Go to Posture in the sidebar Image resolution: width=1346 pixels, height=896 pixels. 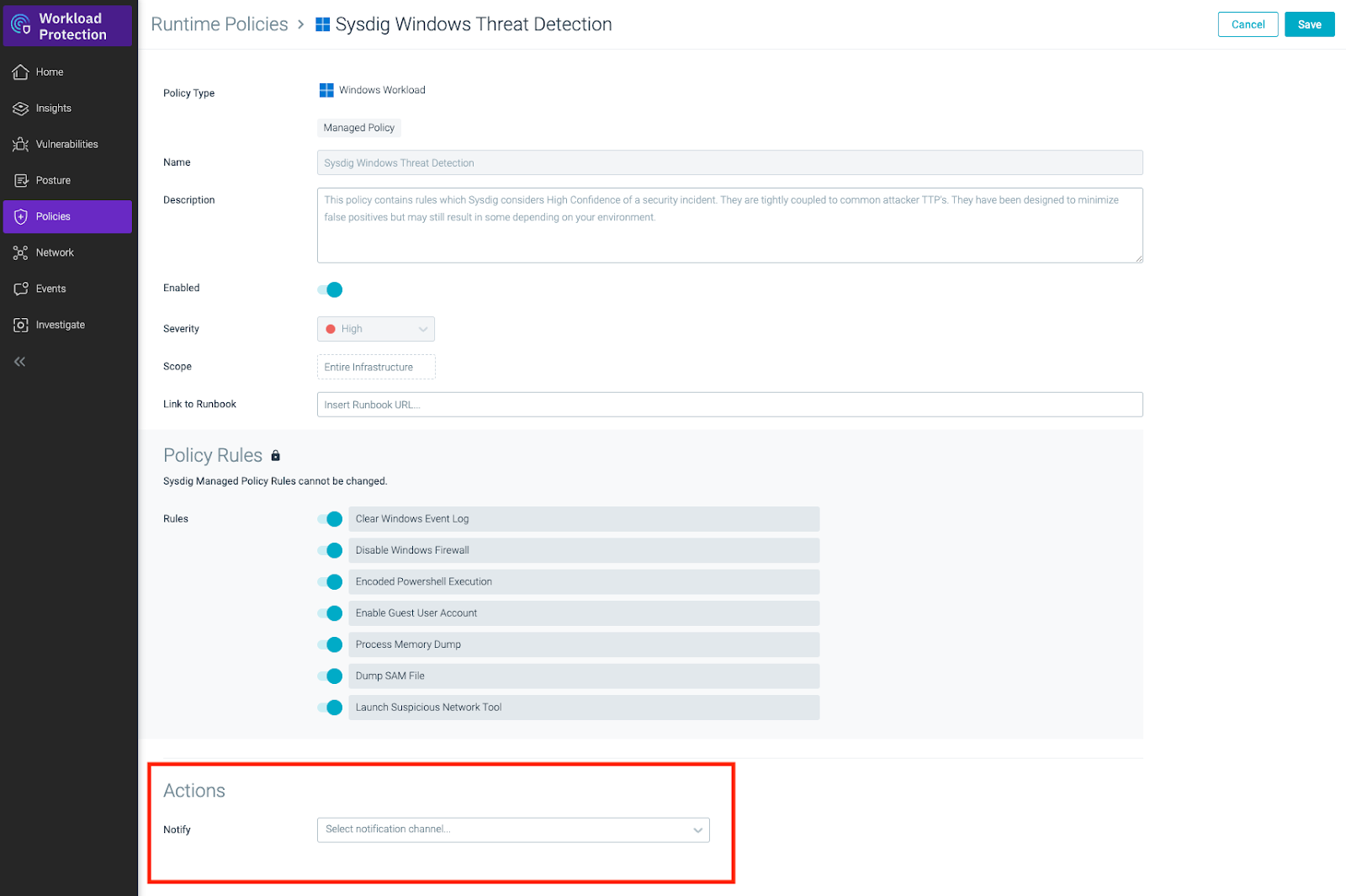(x=67, y=181)
